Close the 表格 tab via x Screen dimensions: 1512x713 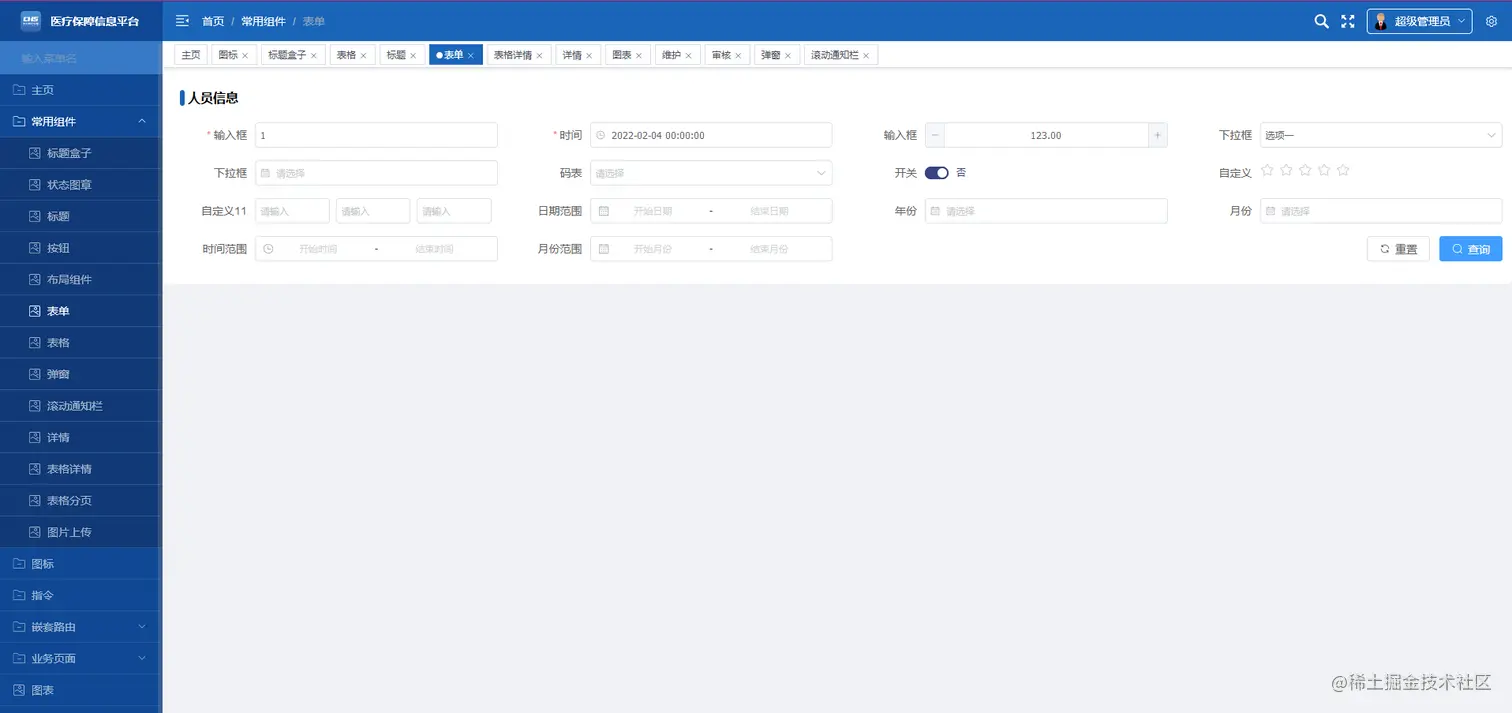(x=363, y=55)
